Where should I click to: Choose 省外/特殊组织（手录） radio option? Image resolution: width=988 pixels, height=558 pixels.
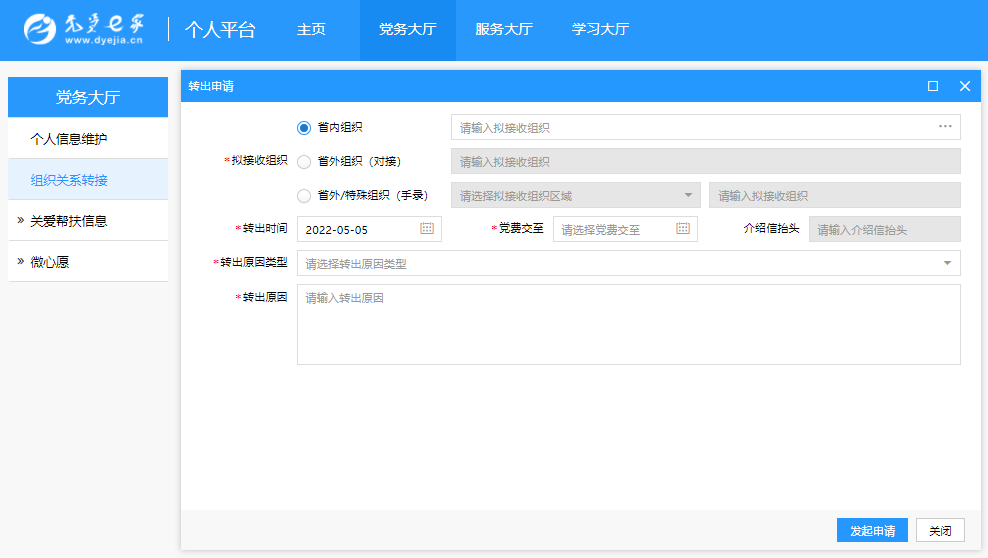point(304,196)
